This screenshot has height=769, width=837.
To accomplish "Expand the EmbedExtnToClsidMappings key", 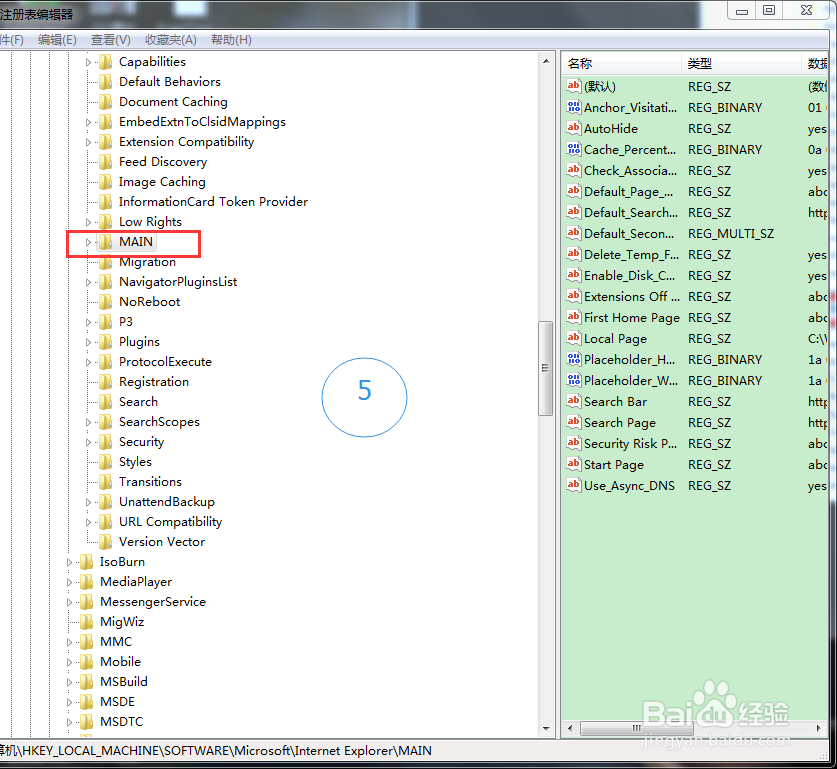I will [88, 122].
